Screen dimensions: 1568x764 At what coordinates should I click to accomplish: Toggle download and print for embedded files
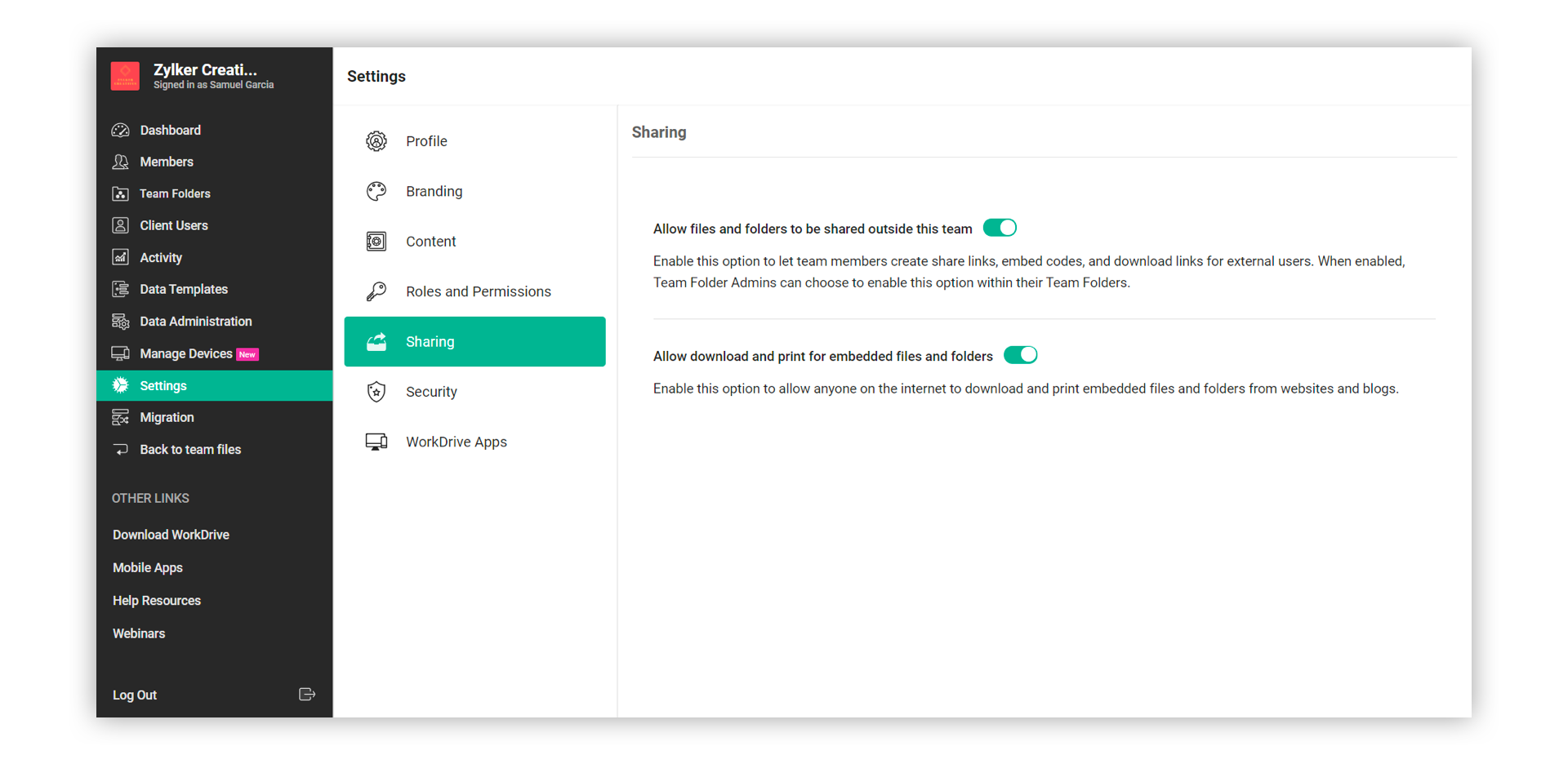(x=1020, y=356)
